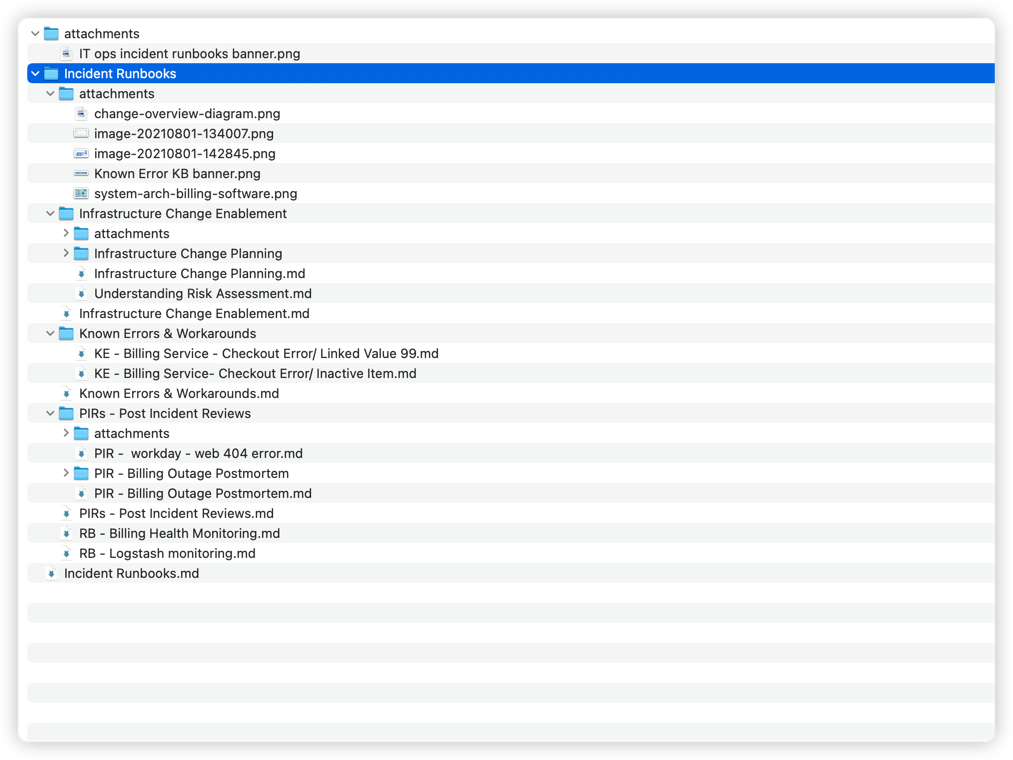Click the markdown icon beside RB - Logstash monitoring.md
Image resolution: width=1013 pixels, height=760 pixels.
point(66,553)
